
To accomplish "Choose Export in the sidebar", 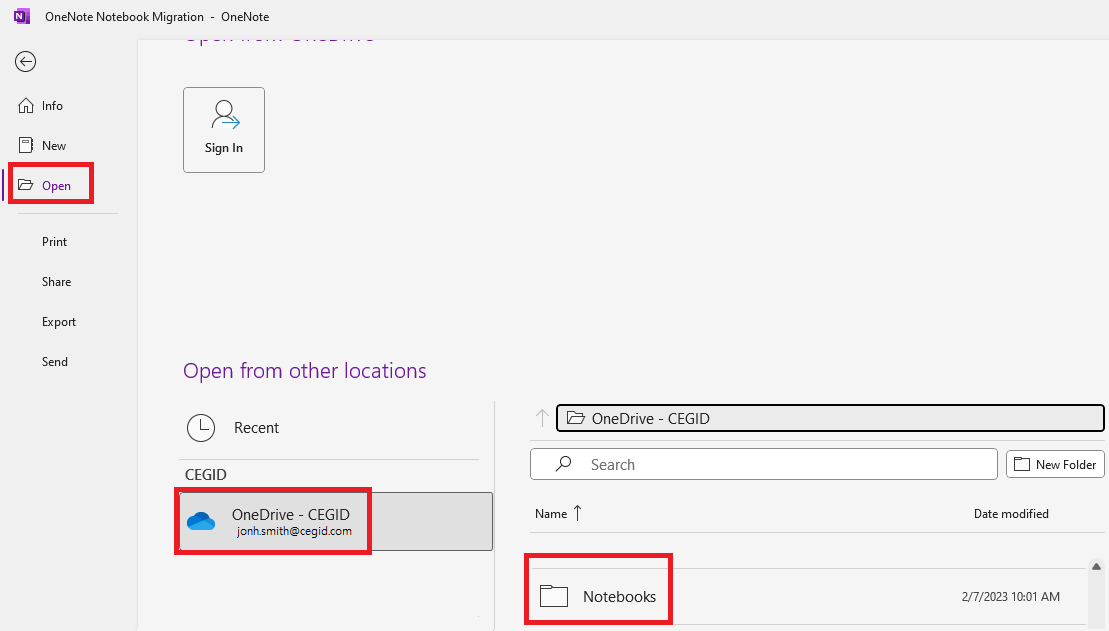I will (x=59, y=322).
